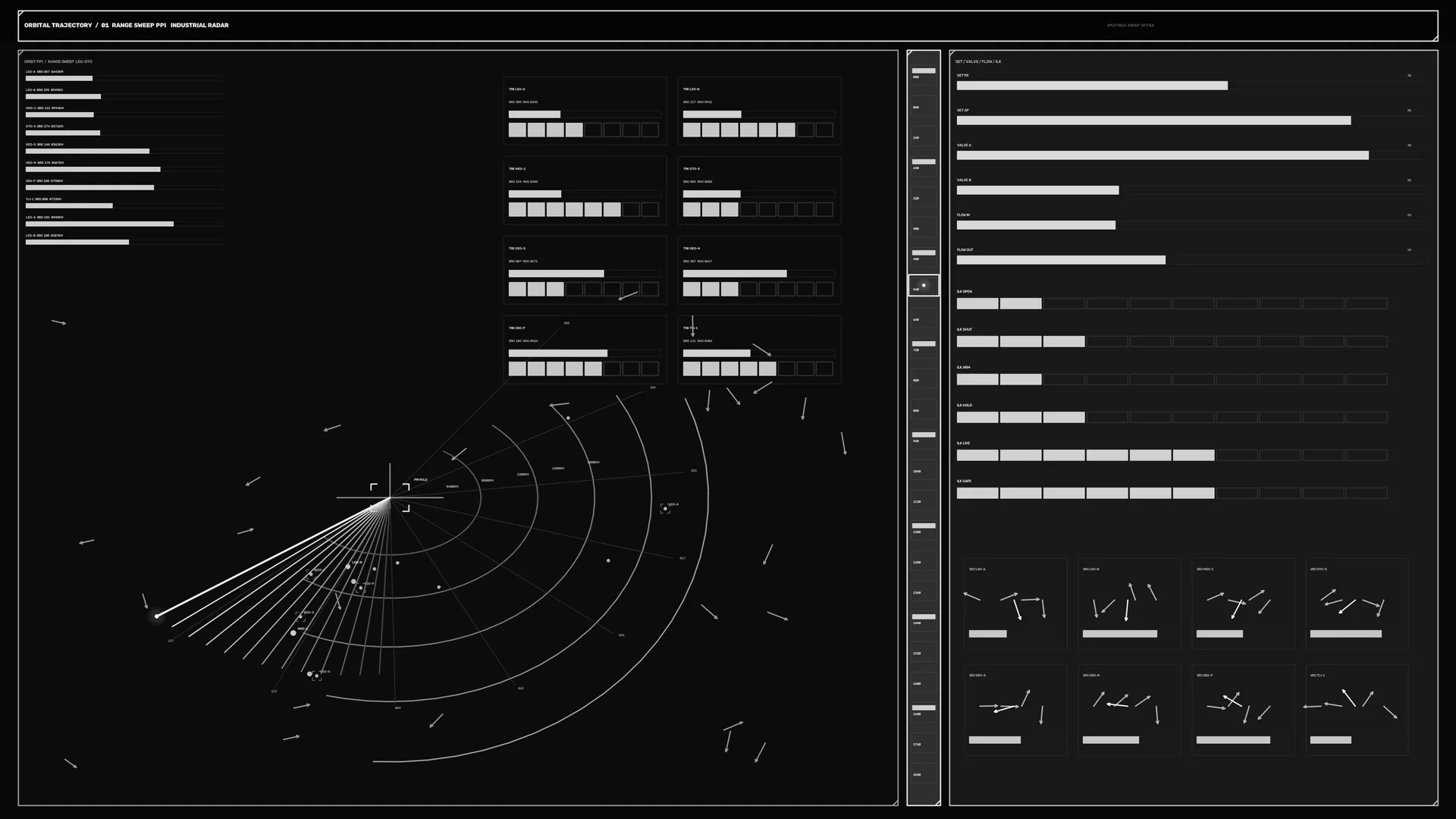This screenshot has width=1456, height=819.
Task: Click the HEO-N BRG 178 range bar
Action: [x=124, y=169]
